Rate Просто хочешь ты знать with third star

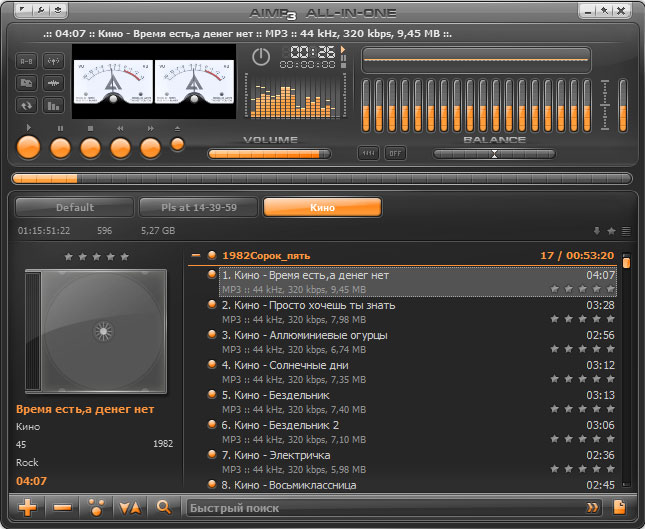pos(582,319)
